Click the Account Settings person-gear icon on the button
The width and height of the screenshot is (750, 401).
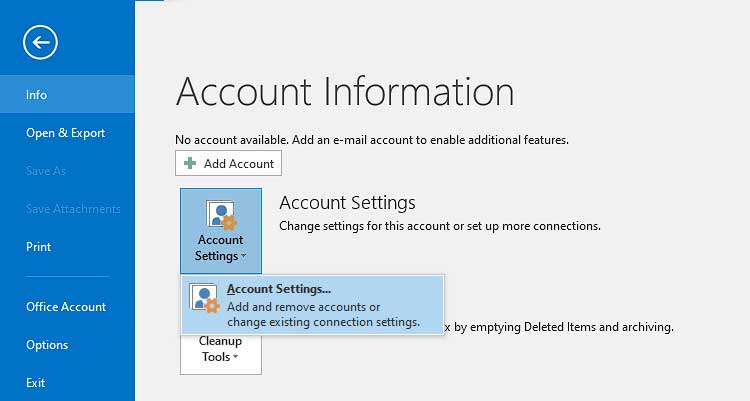pyautogui.click(x=221, y=215)
